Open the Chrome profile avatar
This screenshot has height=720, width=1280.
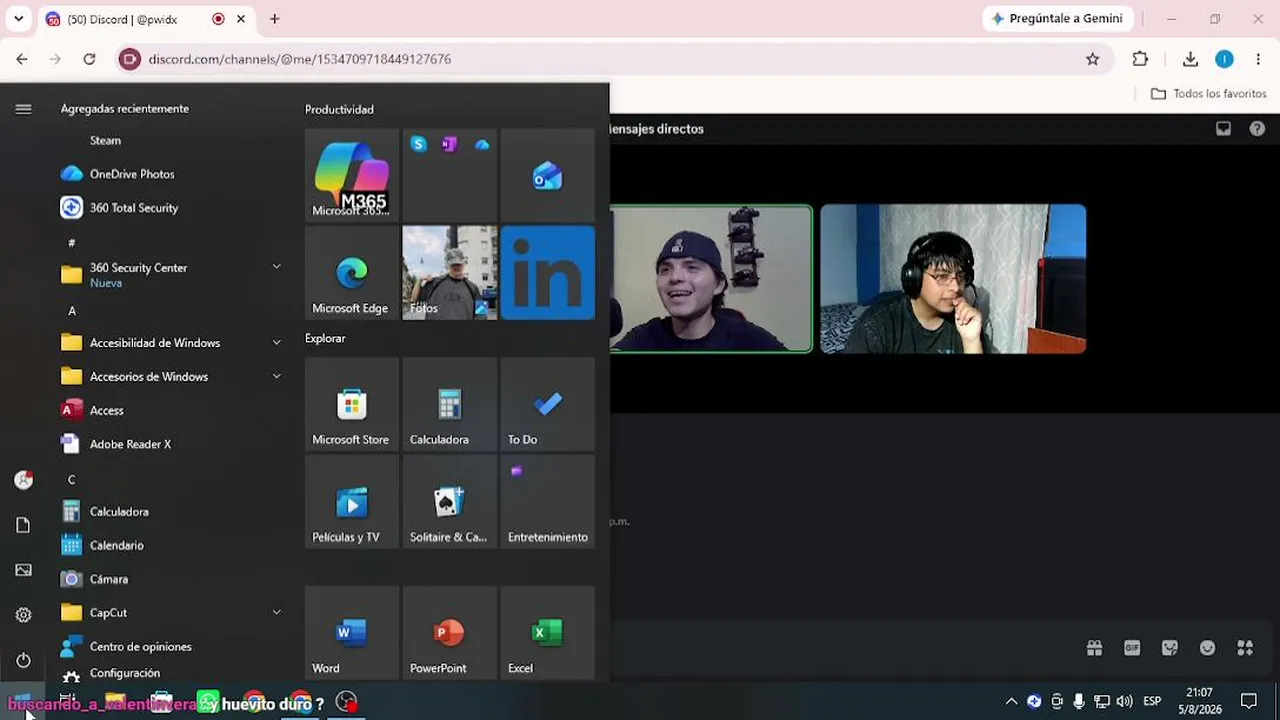1224,59
